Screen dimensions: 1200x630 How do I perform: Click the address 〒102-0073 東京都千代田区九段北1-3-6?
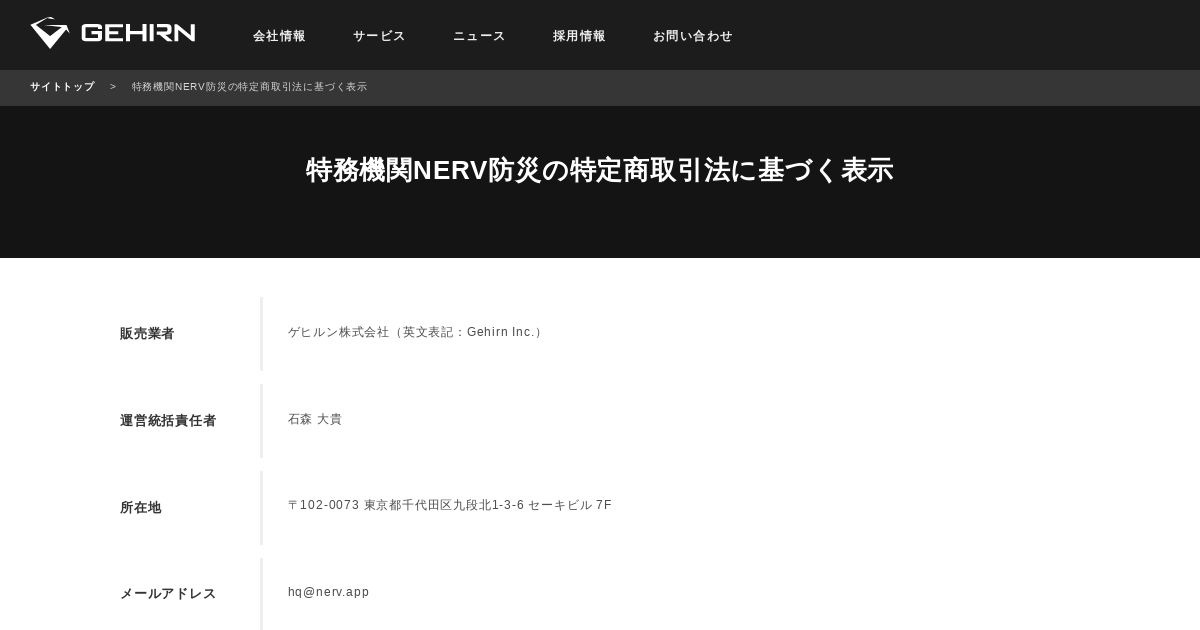[x=406, y=505]
